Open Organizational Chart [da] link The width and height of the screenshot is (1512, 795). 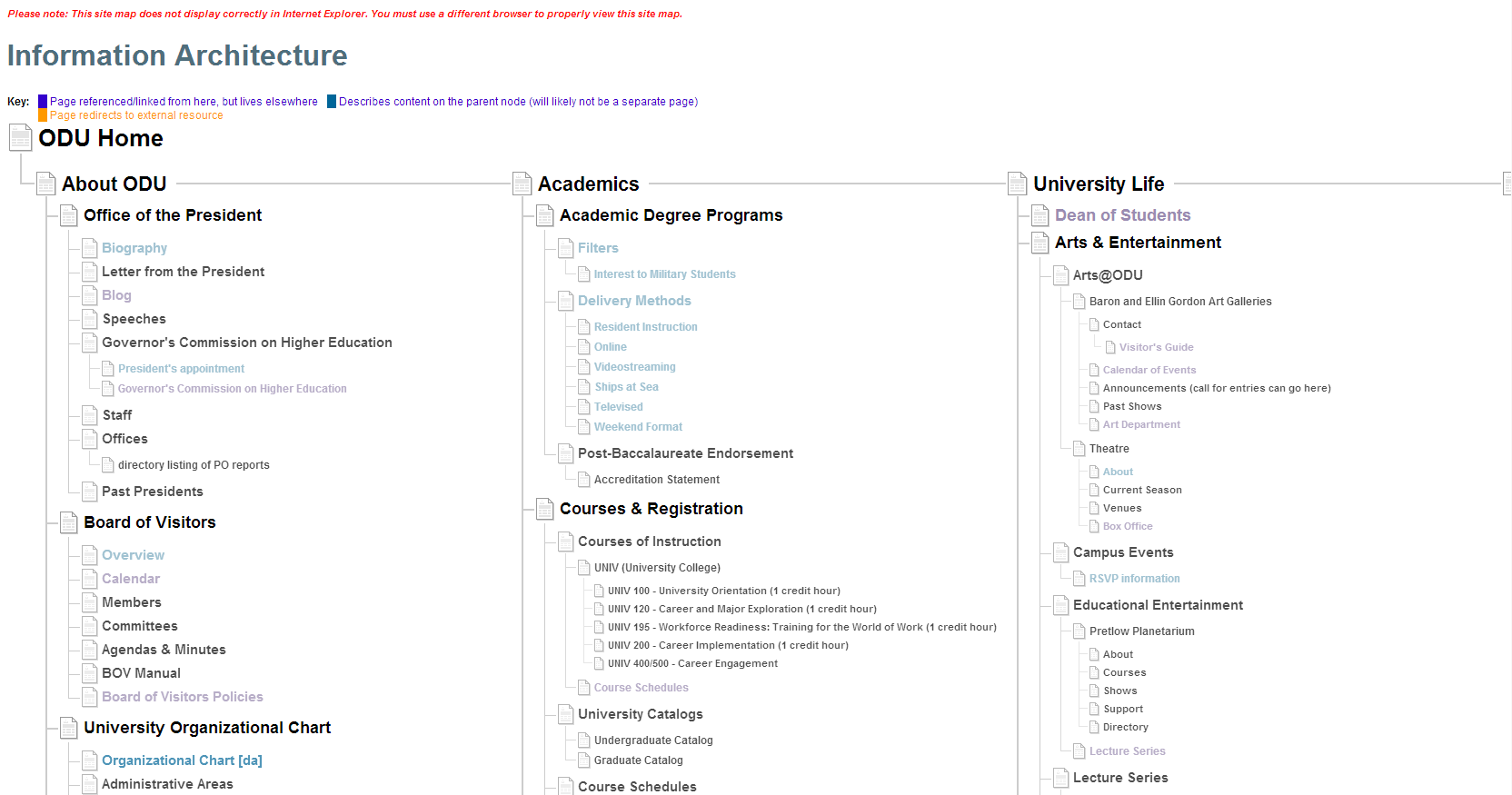pyautogui.click(x=182, y=760)
